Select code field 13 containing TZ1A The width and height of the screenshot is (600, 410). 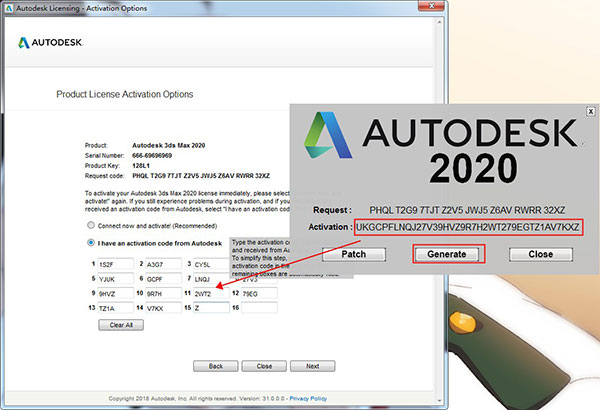(115, 308)
